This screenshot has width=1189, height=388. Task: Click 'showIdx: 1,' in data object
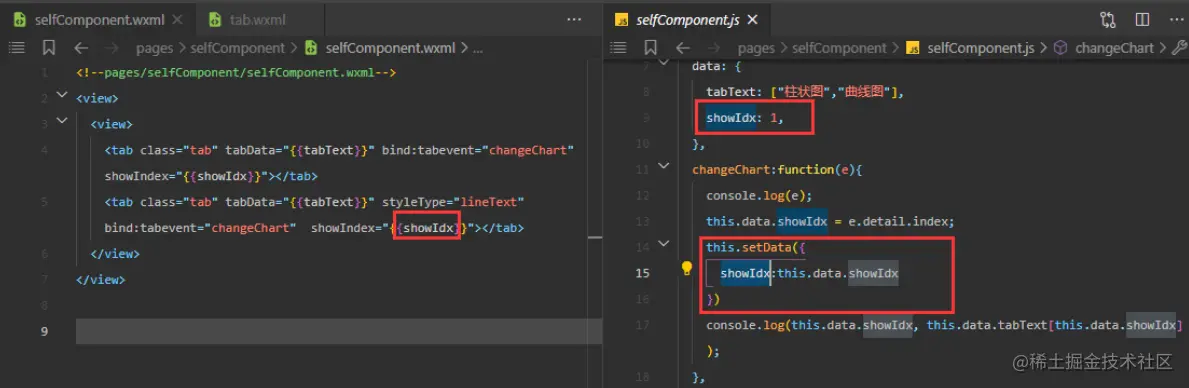point(744,118)
